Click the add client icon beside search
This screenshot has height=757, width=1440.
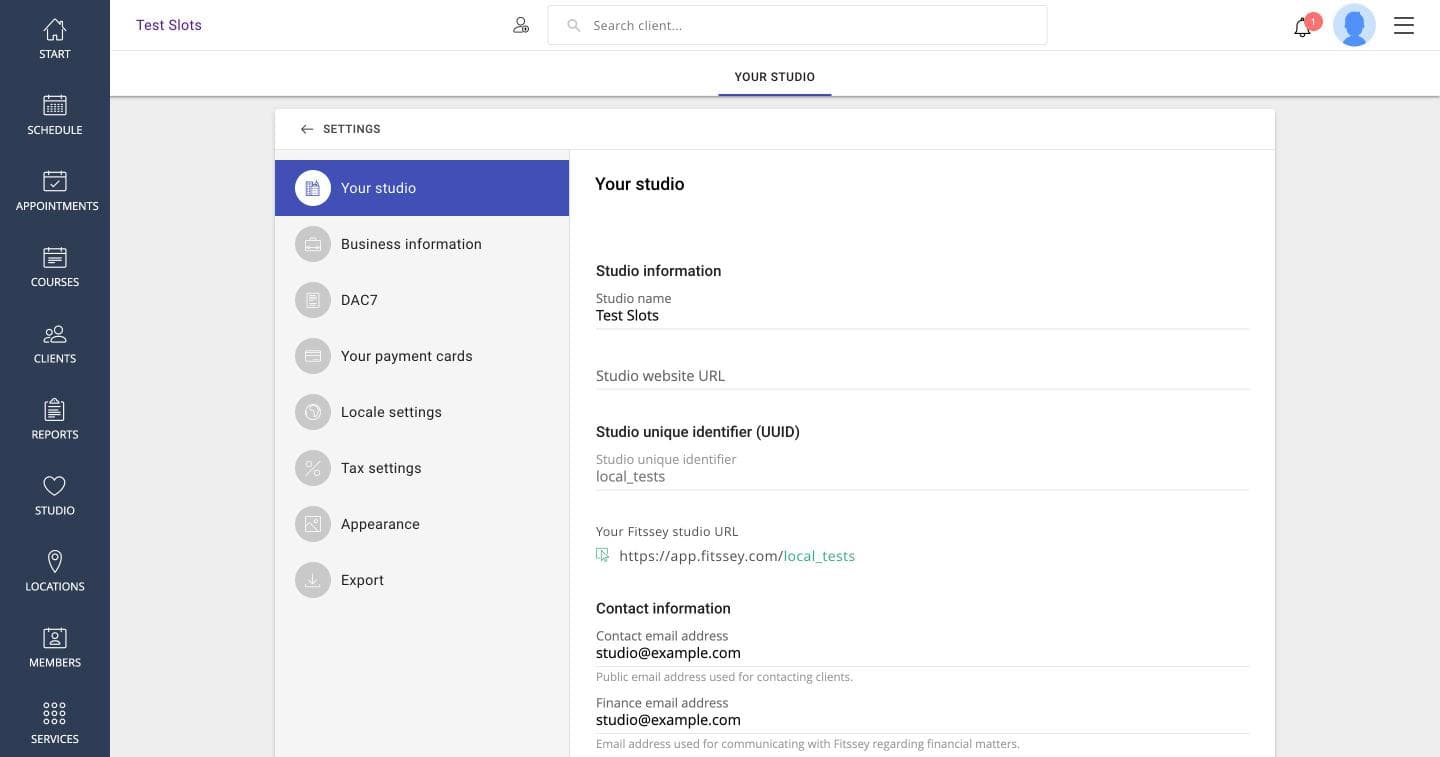521,26
